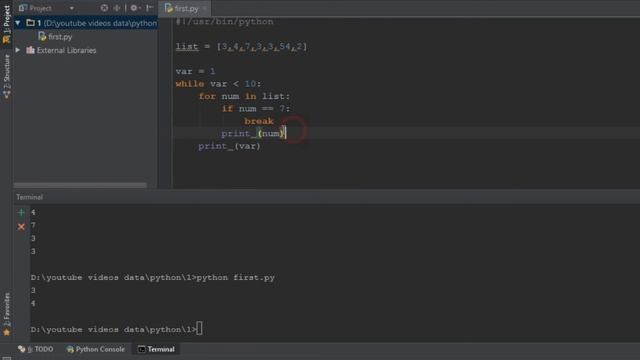Collapse the project root folder 1
This screenshot has width=640, height=360.
point(18,23)
